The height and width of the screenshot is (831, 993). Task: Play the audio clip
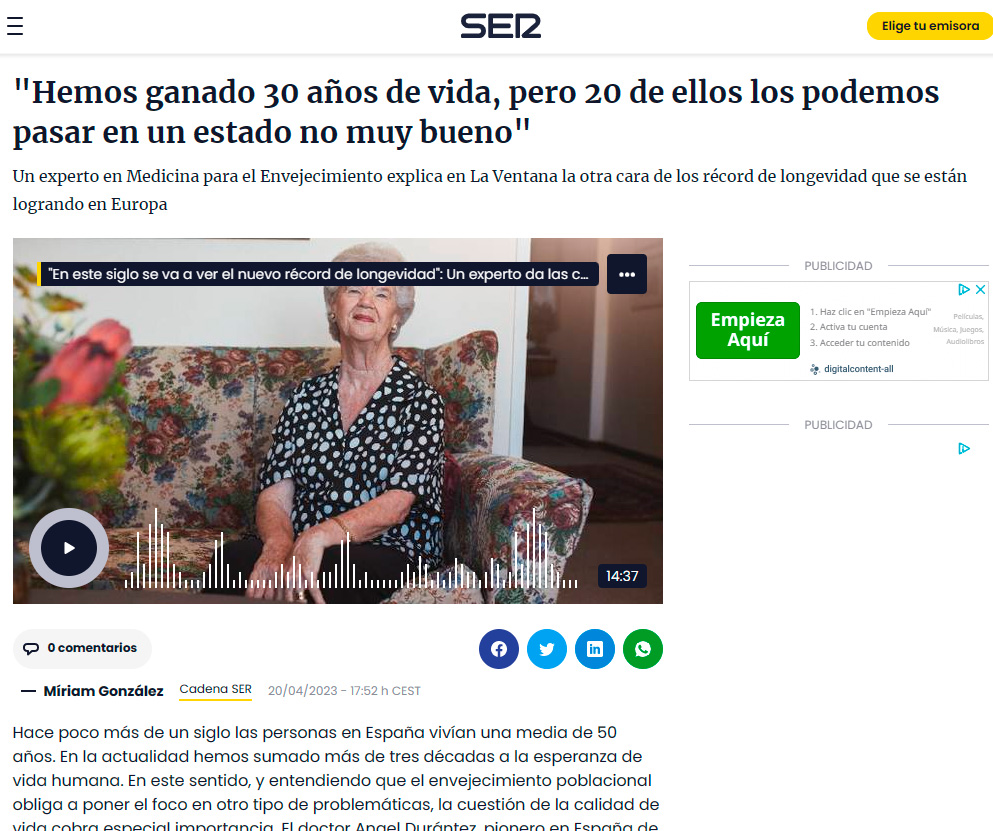[x=69, y=548]
